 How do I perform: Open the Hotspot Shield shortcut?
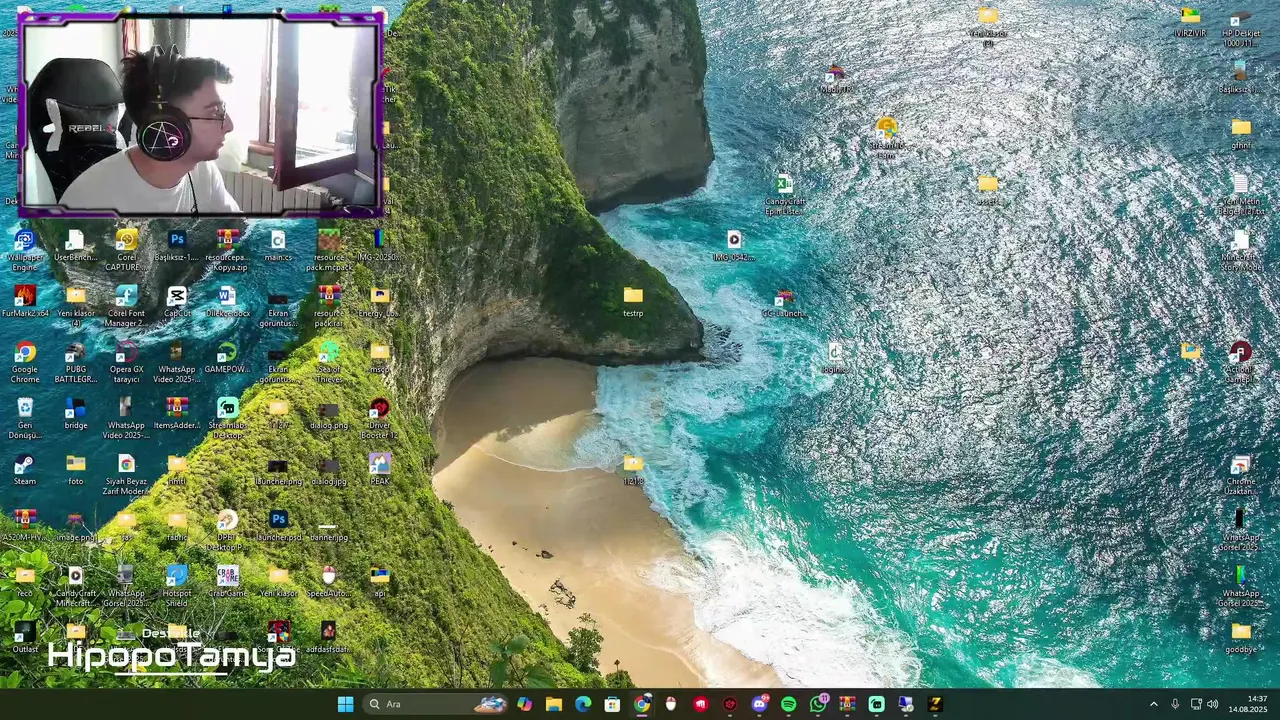[177, 586]
